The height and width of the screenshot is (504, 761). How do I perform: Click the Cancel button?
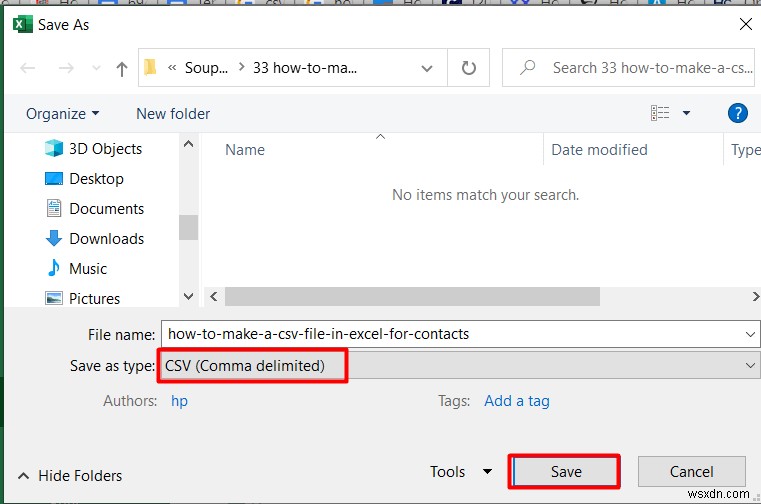692,471
